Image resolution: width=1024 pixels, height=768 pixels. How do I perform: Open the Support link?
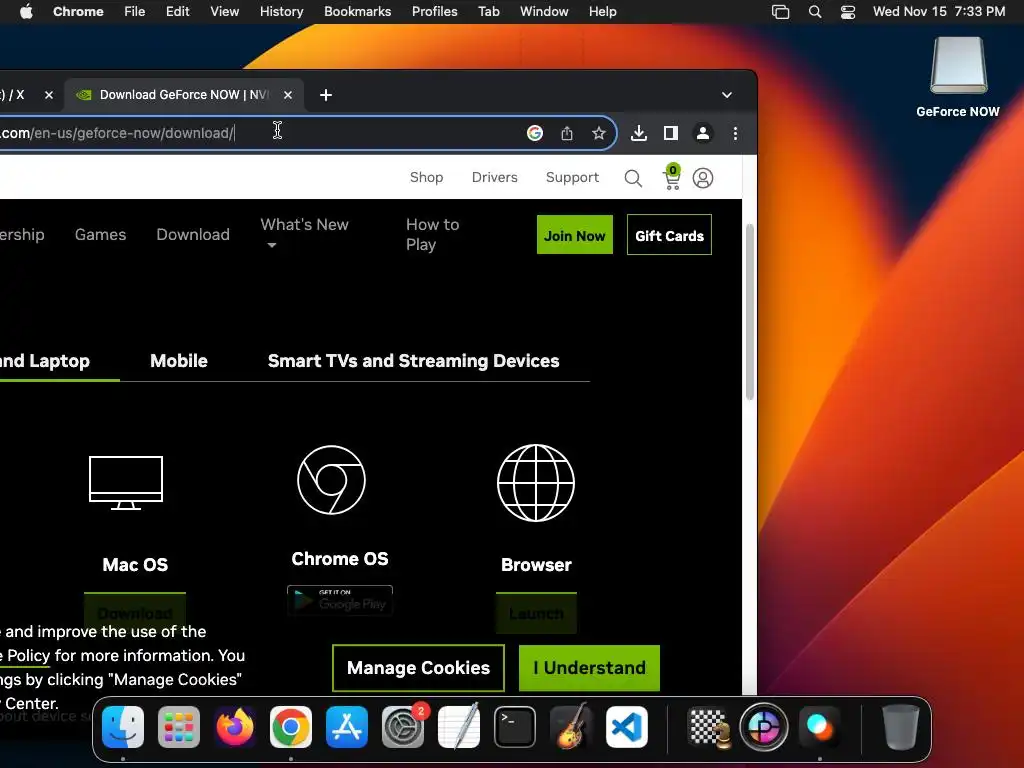pos(572,178)
